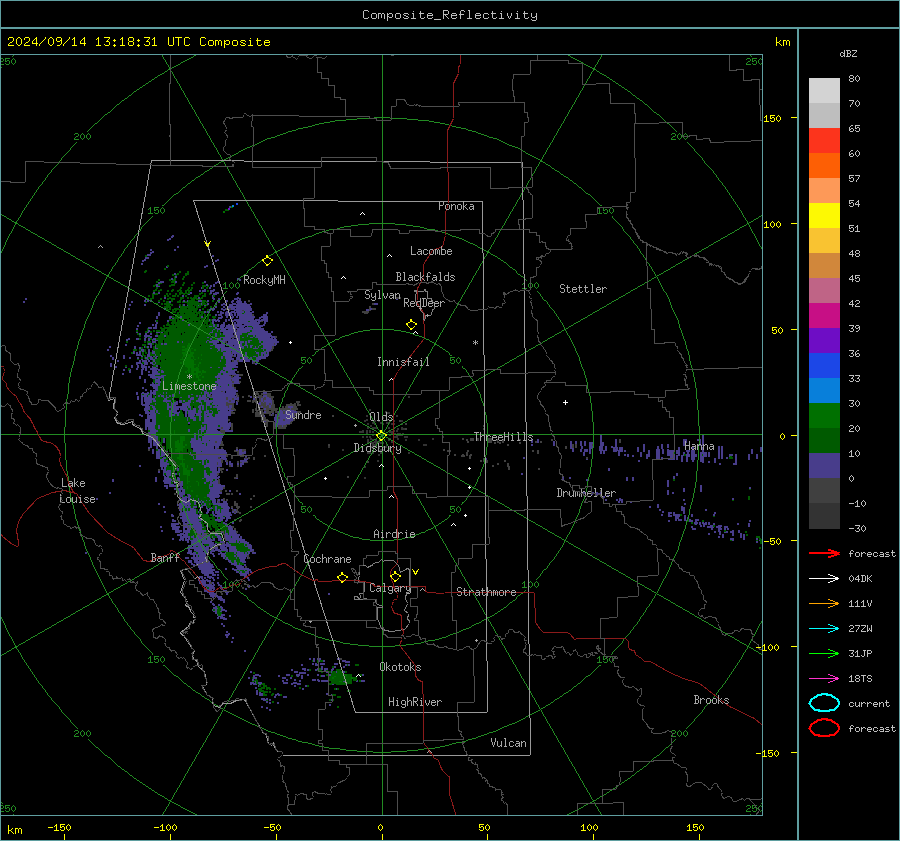900x841 pixels.
Task: Click the cyan current ellipse icon
Action: click(x=824, y=703)
